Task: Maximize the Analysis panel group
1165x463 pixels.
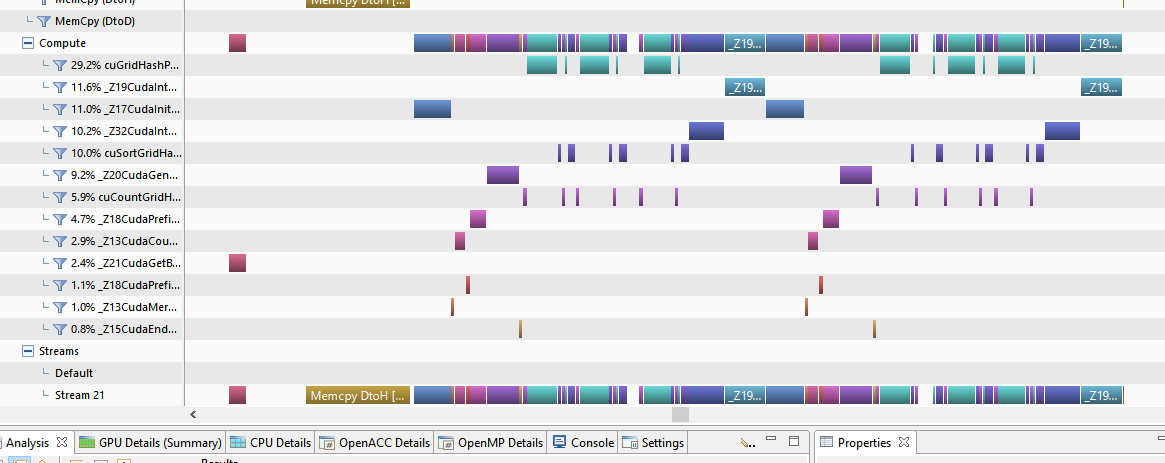Action: pyautogui.click(x=794, y=441)
